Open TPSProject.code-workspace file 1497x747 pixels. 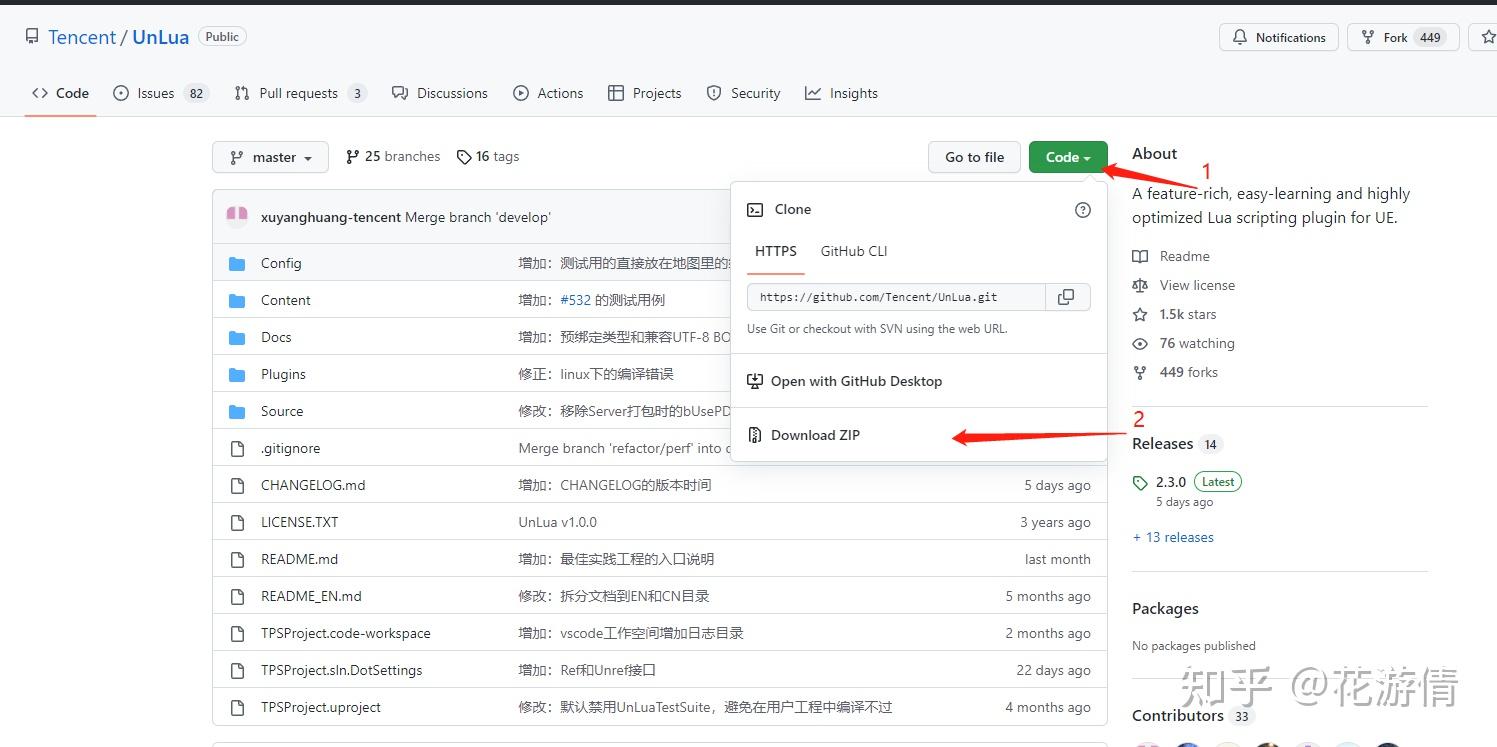(x=346, y=634)
